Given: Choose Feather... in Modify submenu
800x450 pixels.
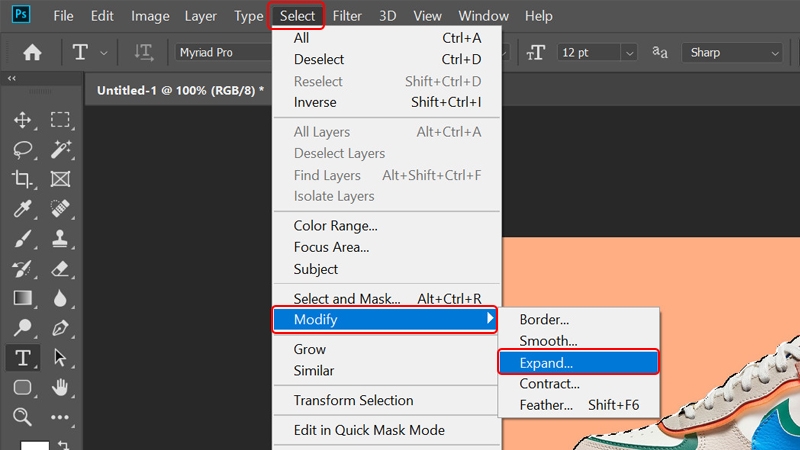Looking at the screenshot, I should 579,405.
